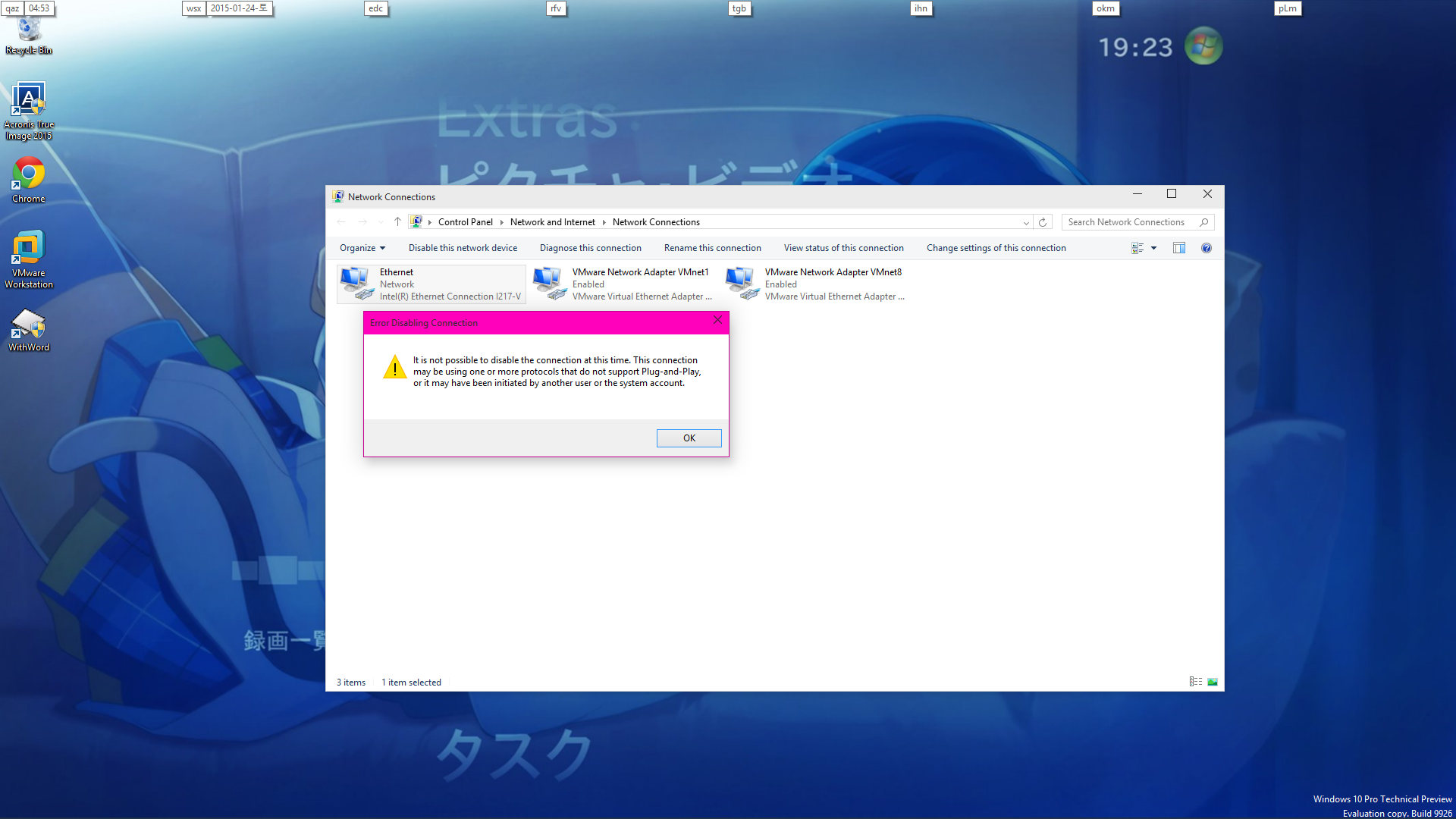Viewport: 1456px width, 819px height.
Task: Expand the address bar history dropdown
Action: (1026, 222)
